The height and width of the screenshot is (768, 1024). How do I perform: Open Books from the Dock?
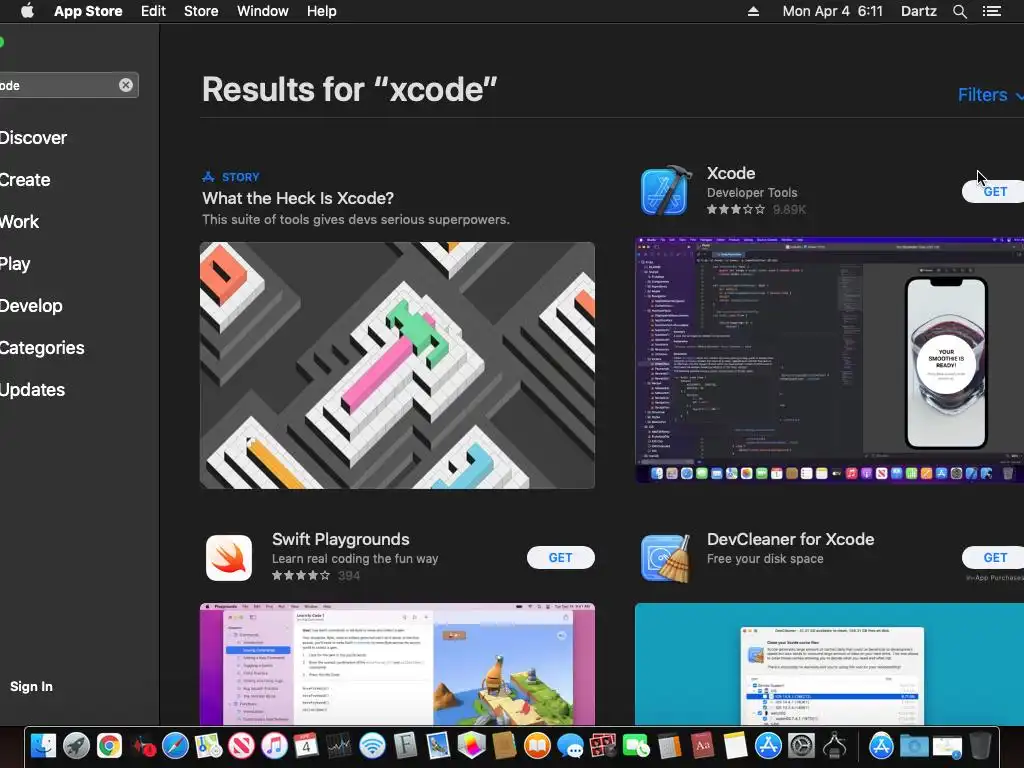[x=537, y=745]
